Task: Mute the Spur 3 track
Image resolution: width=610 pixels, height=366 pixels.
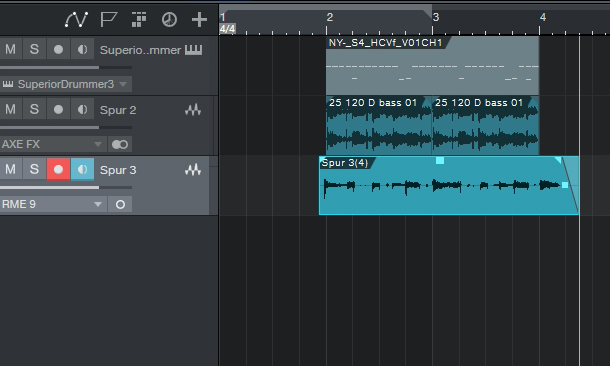Action: click(x=11, y=169)
